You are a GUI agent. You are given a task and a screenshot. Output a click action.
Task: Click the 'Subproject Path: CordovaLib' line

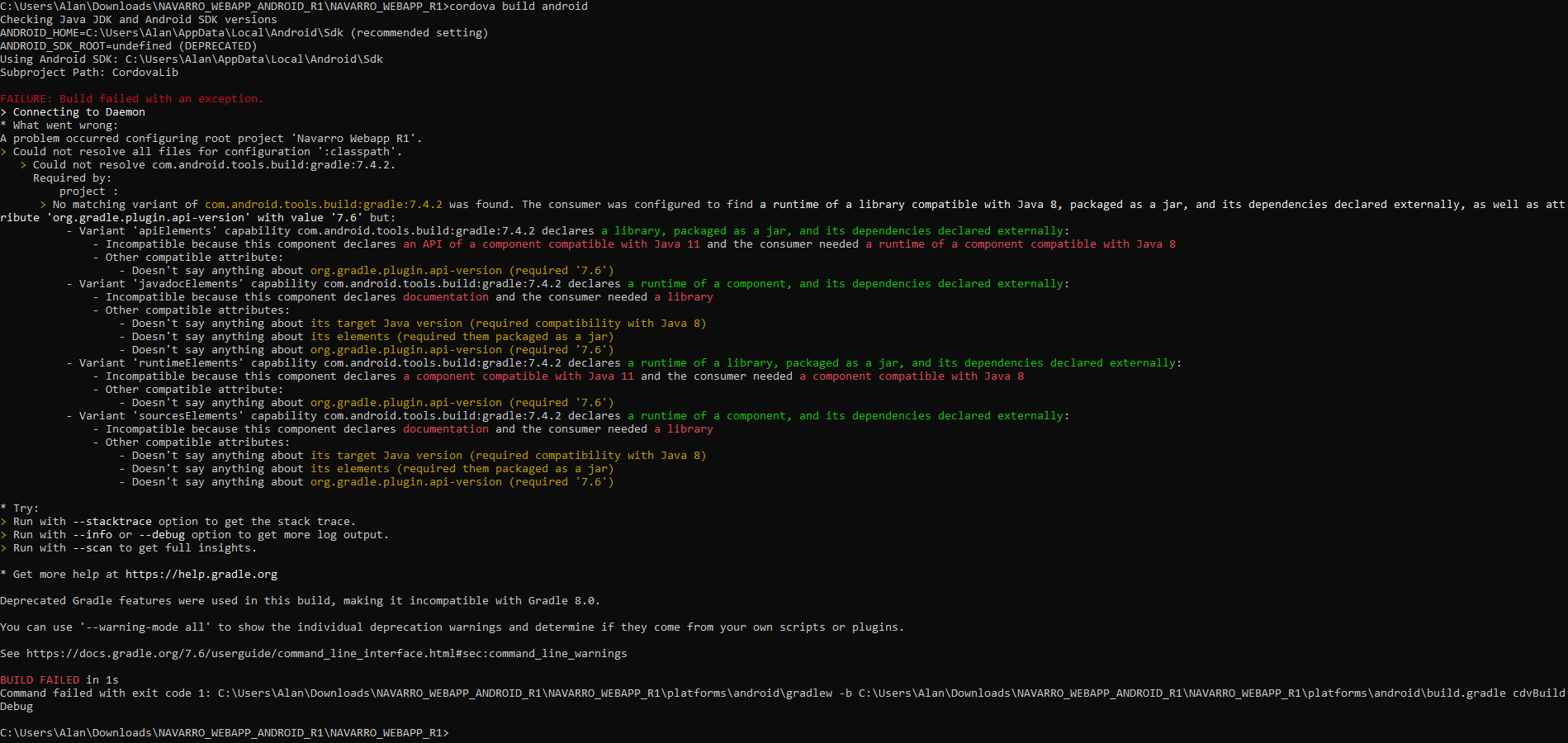click(x=89, y=73)
